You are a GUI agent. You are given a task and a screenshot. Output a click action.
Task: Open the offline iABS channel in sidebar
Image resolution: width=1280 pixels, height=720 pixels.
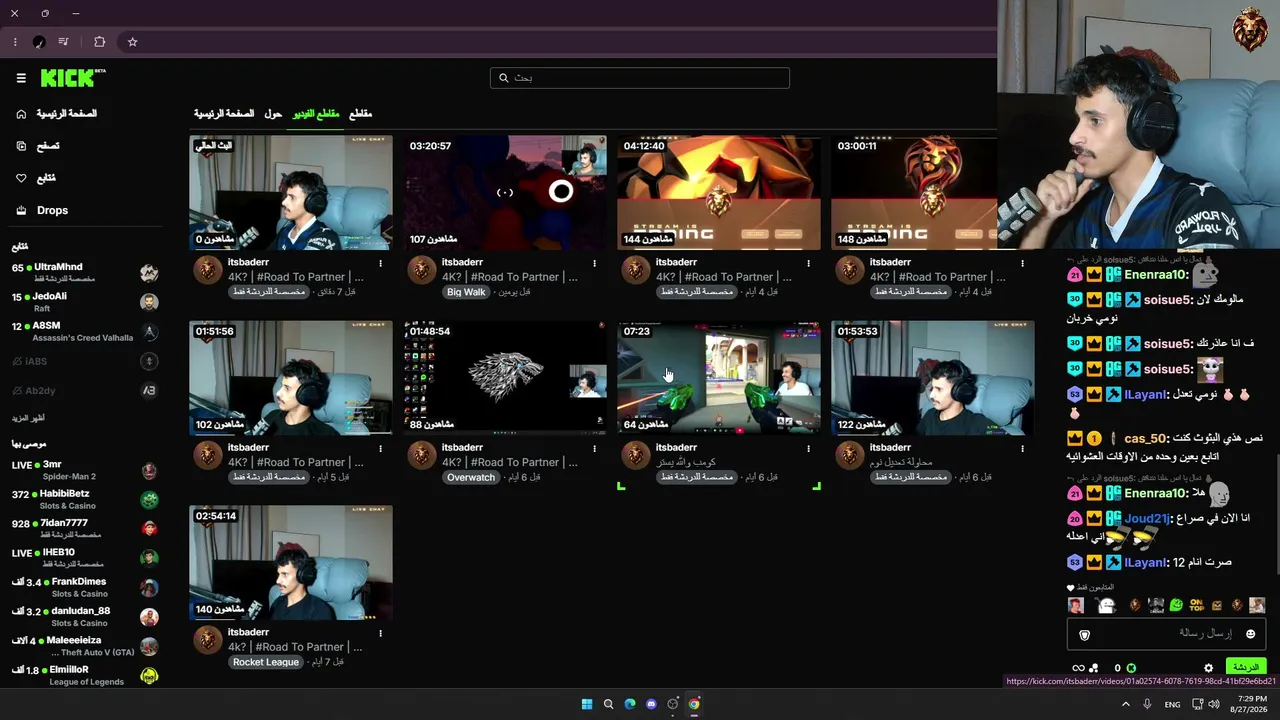click(x=85, y=361)
